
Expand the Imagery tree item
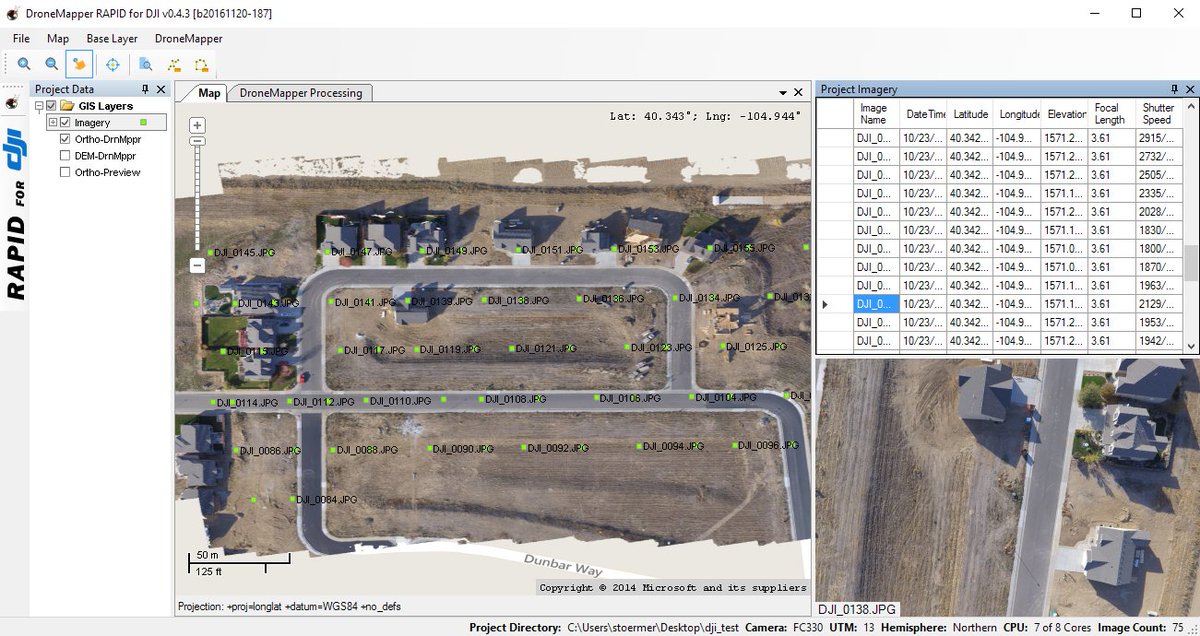(53, 122)
